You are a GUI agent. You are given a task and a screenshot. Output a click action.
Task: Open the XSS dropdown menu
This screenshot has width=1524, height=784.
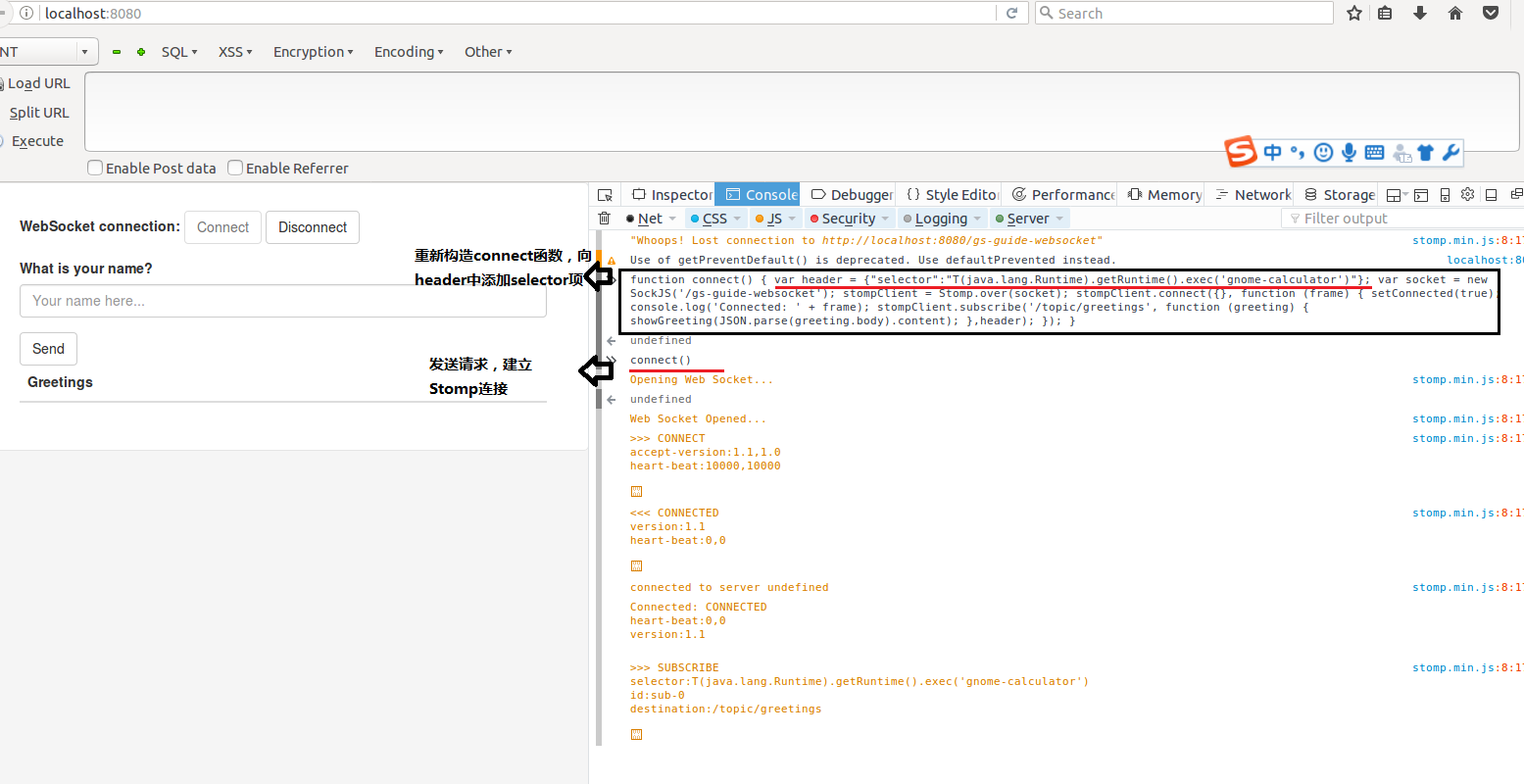pyautogui.click(x=235, y=52)
